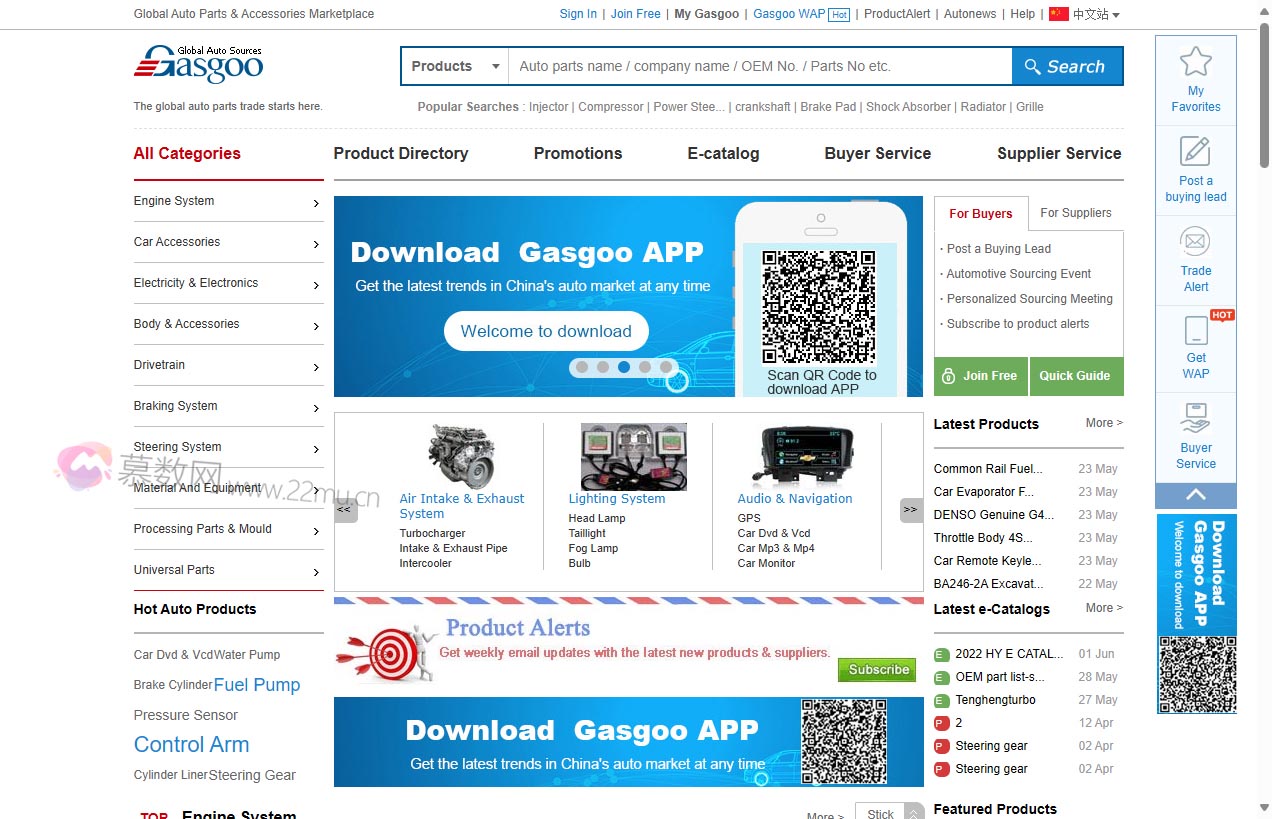Expand the Engine System category
Viewport: 1272px width, 819px height.
tap(228, 201)
